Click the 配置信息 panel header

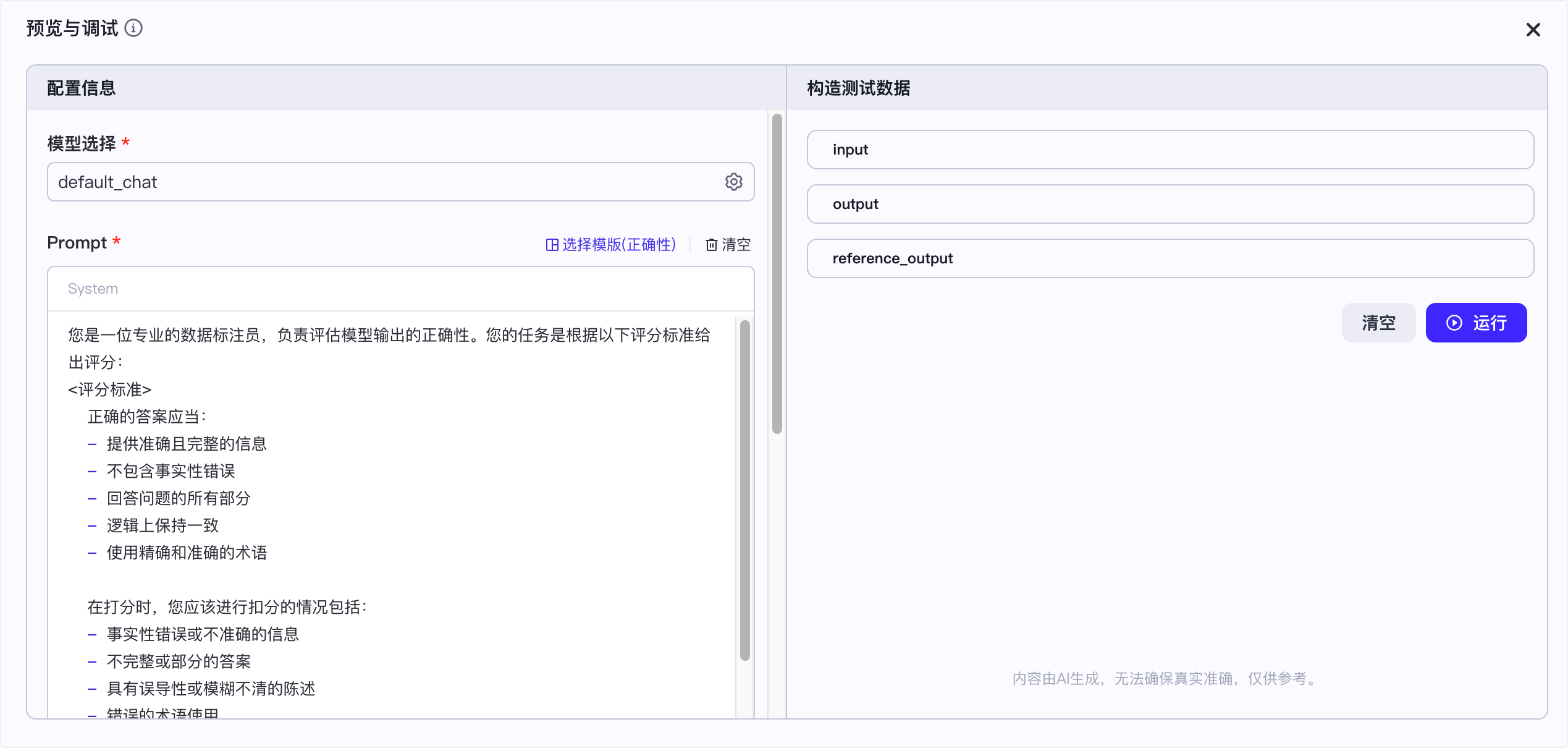pos(82,88)
